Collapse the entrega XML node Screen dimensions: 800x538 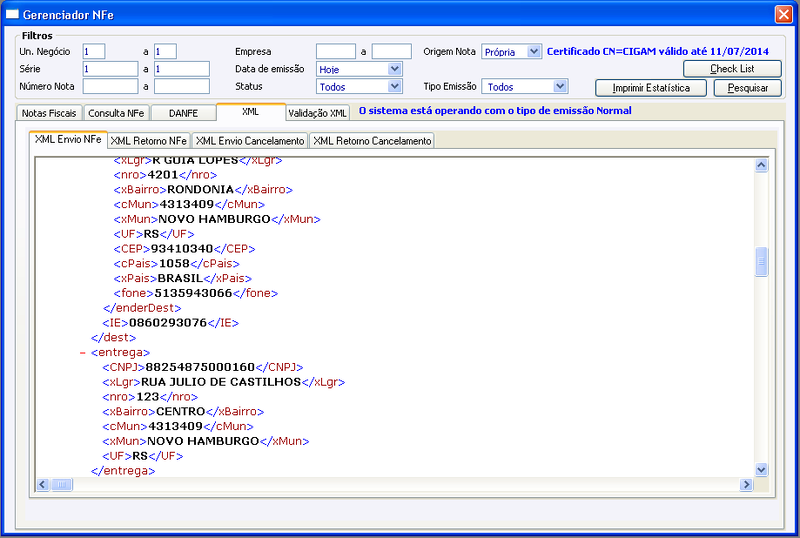pyautogui.click(x=83, y=353)
